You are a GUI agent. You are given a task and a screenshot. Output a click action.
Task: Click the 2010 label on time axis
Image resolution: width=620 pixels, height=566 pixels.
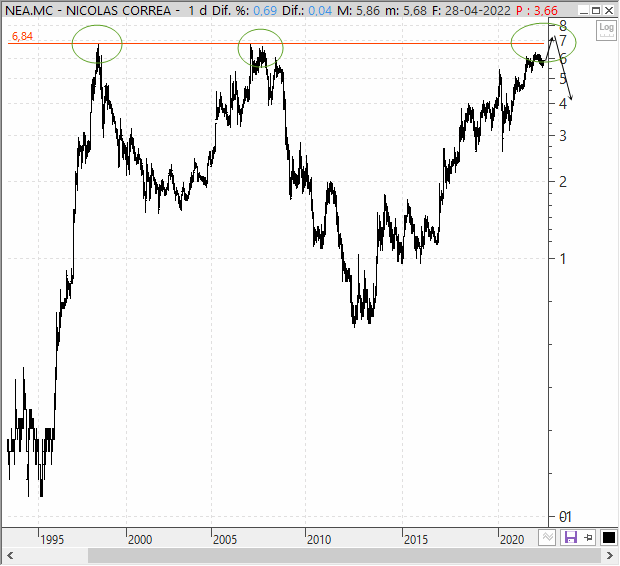[x=319, y=539]
